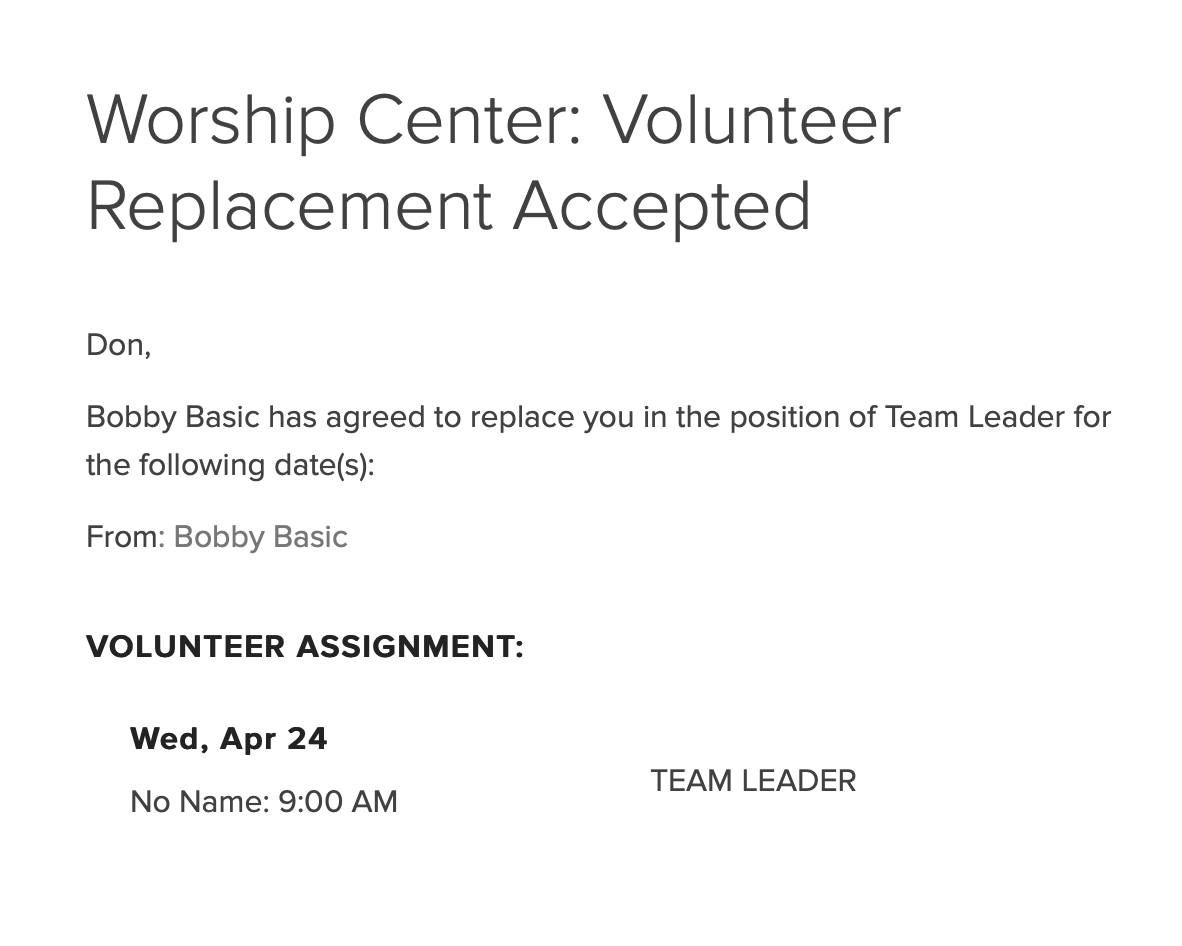The width and height of the screenshot is (1182, 946).
Task: Click the No Name: 9:00 AM entry
Action: coord(264,802)
